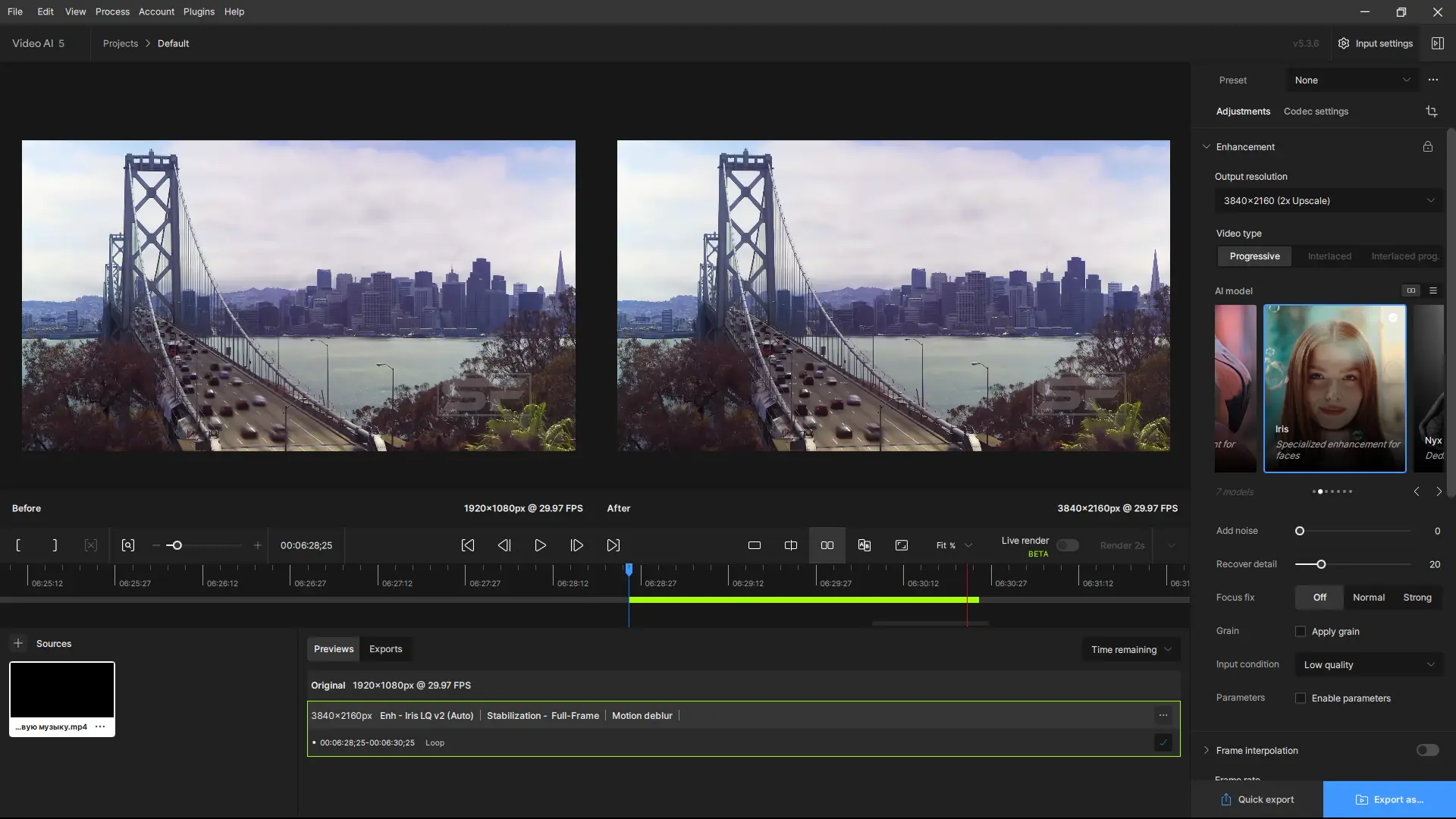Viewport: 1456px width, 819px height.
Task: Select the split view mode icon
Action: (x=791, y=545)
